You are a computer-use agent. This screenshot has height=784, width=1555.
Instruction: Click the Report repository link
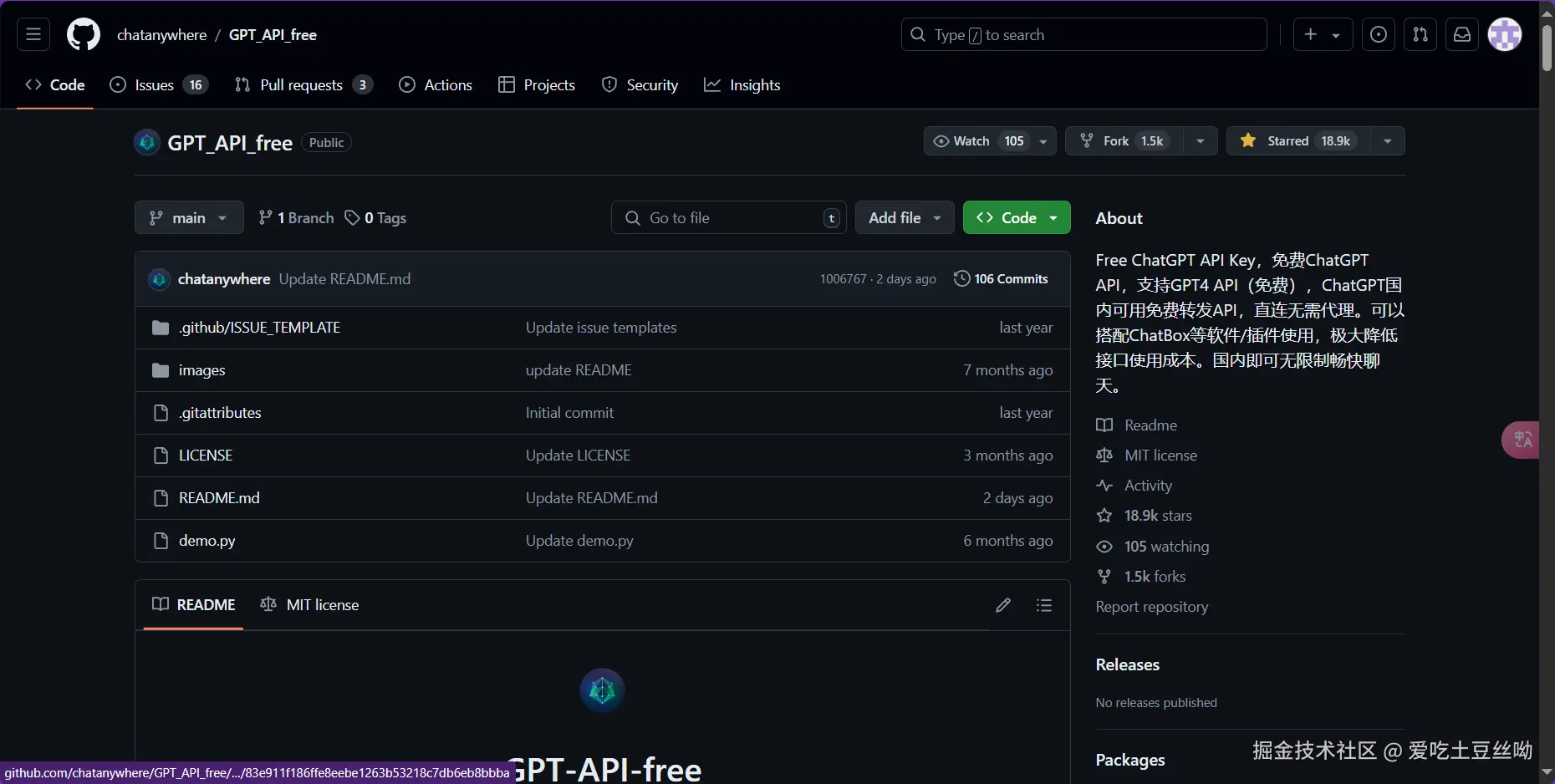pos(1152,607)
